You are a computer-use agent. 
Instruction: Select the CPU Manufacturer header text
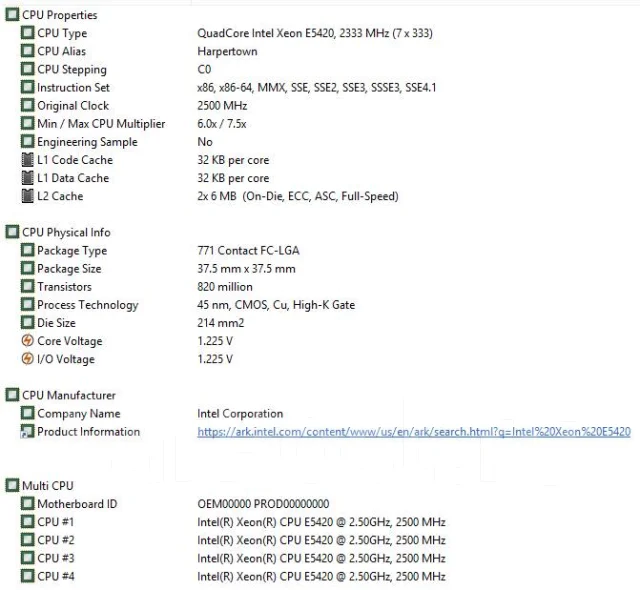pyautogui.click(x=69, y=395)
